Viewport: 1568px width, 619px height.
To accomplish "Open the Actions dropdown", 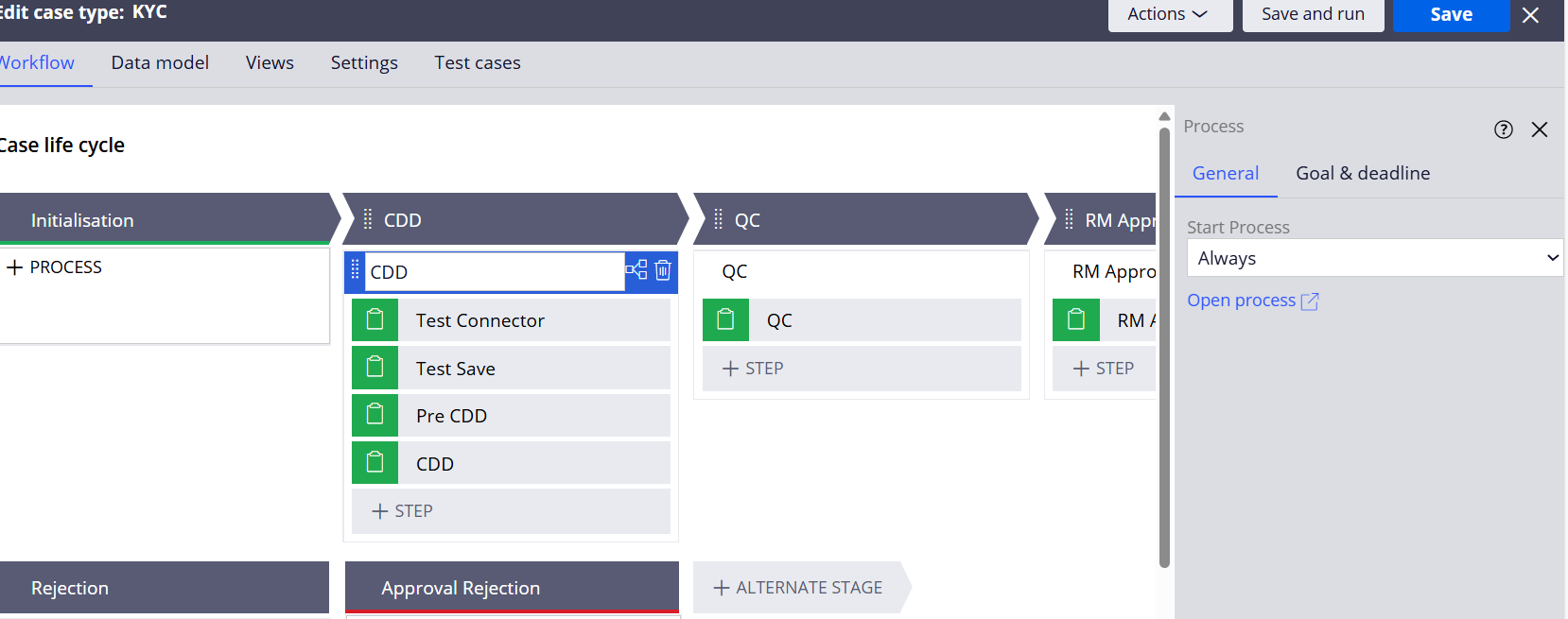I will [1170, 14].
